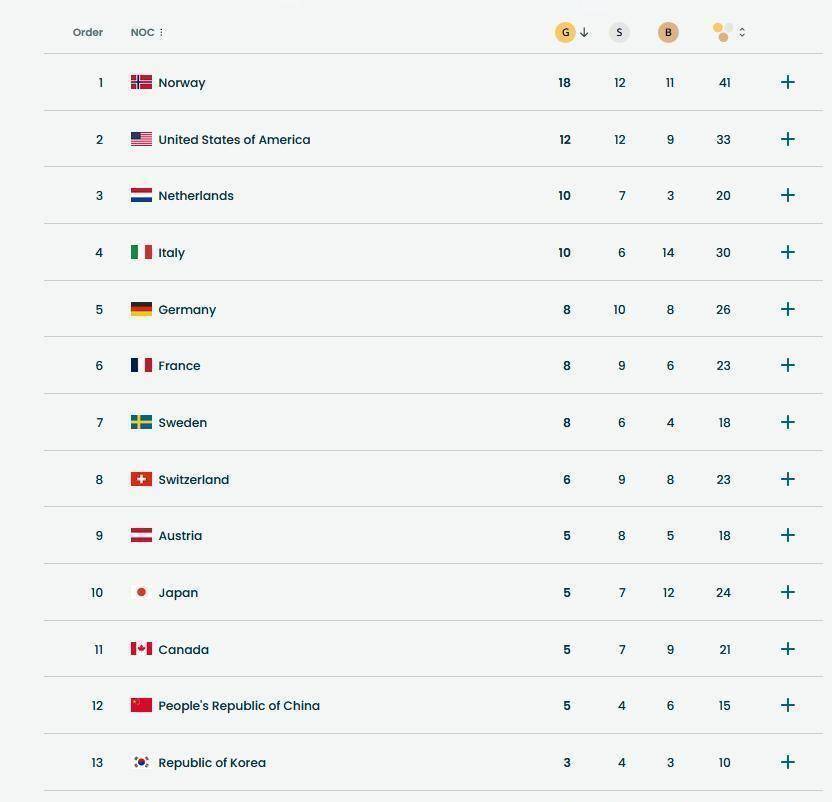Click the Order column header
This screenshot has width=832, height=802.
[x=88, y=32]
